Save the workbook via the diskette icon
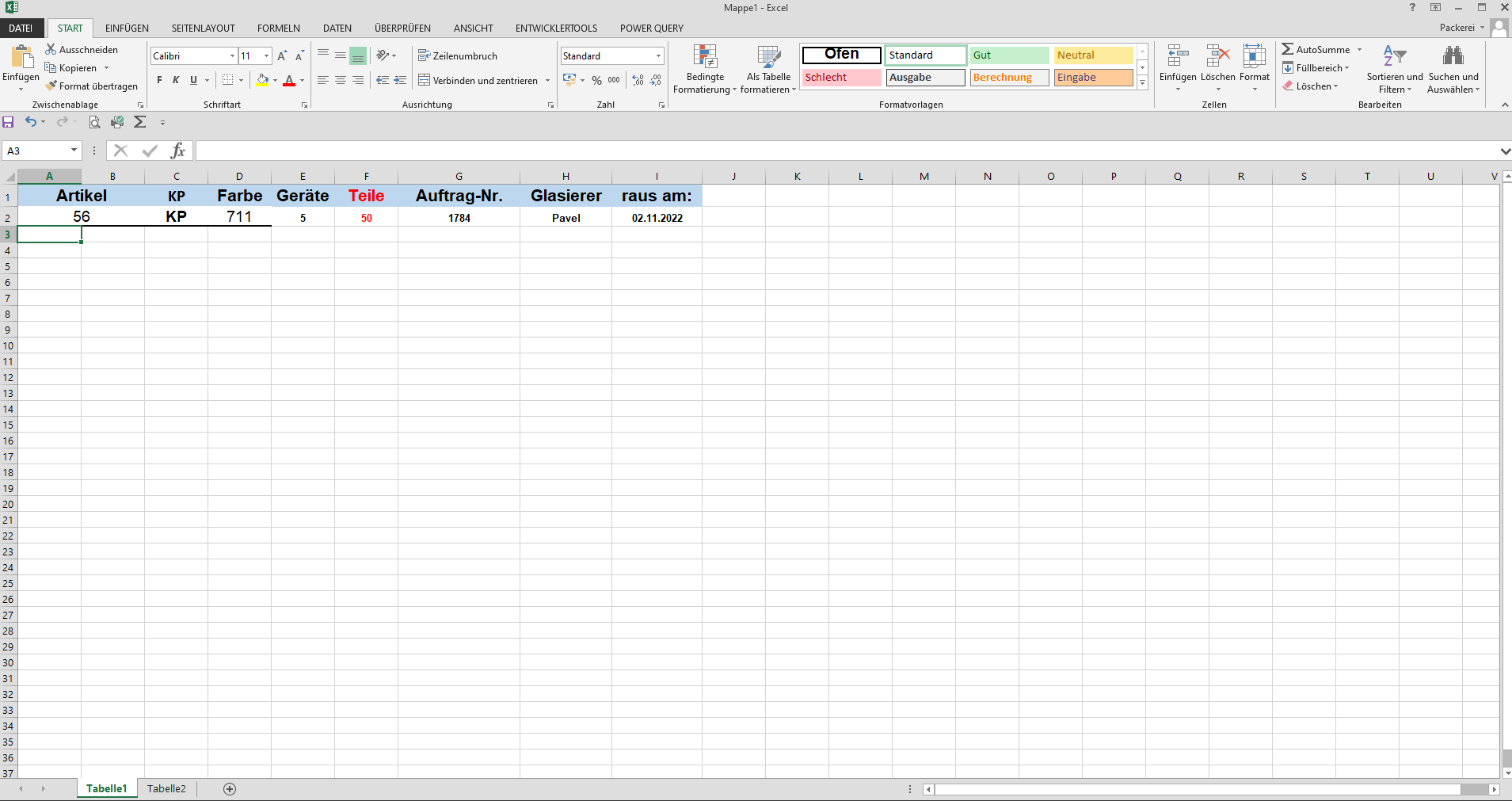 (9, 122)
